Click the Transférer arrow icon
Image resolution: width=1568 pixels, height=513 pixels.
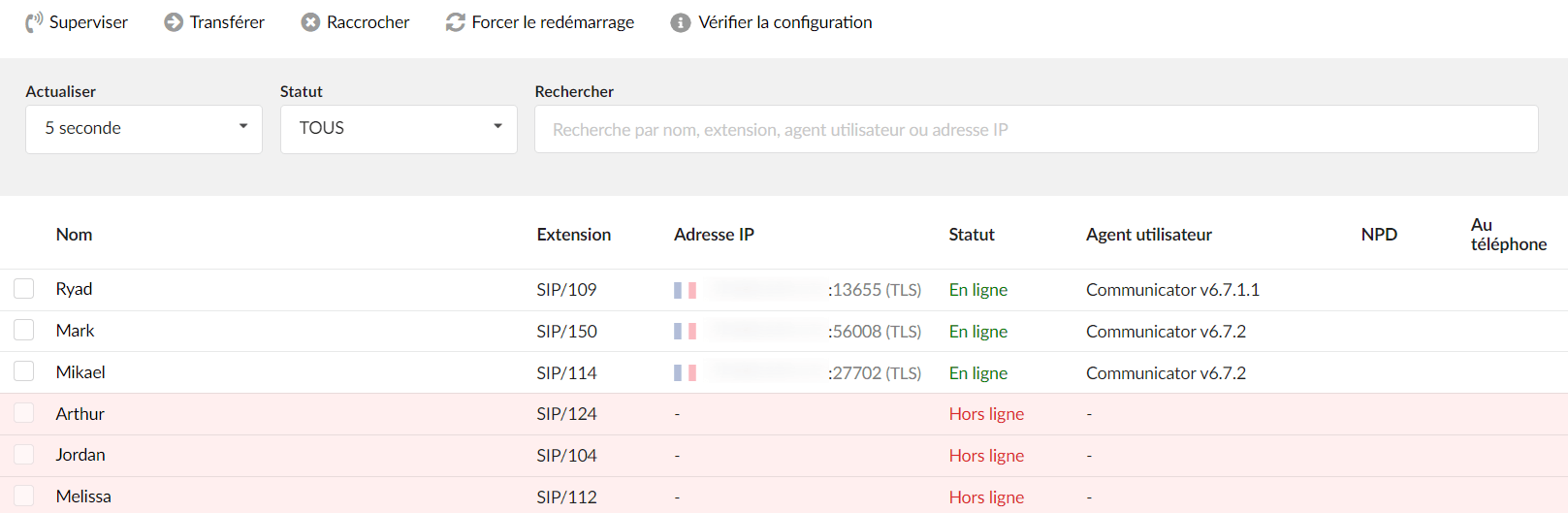coord(174,22)
